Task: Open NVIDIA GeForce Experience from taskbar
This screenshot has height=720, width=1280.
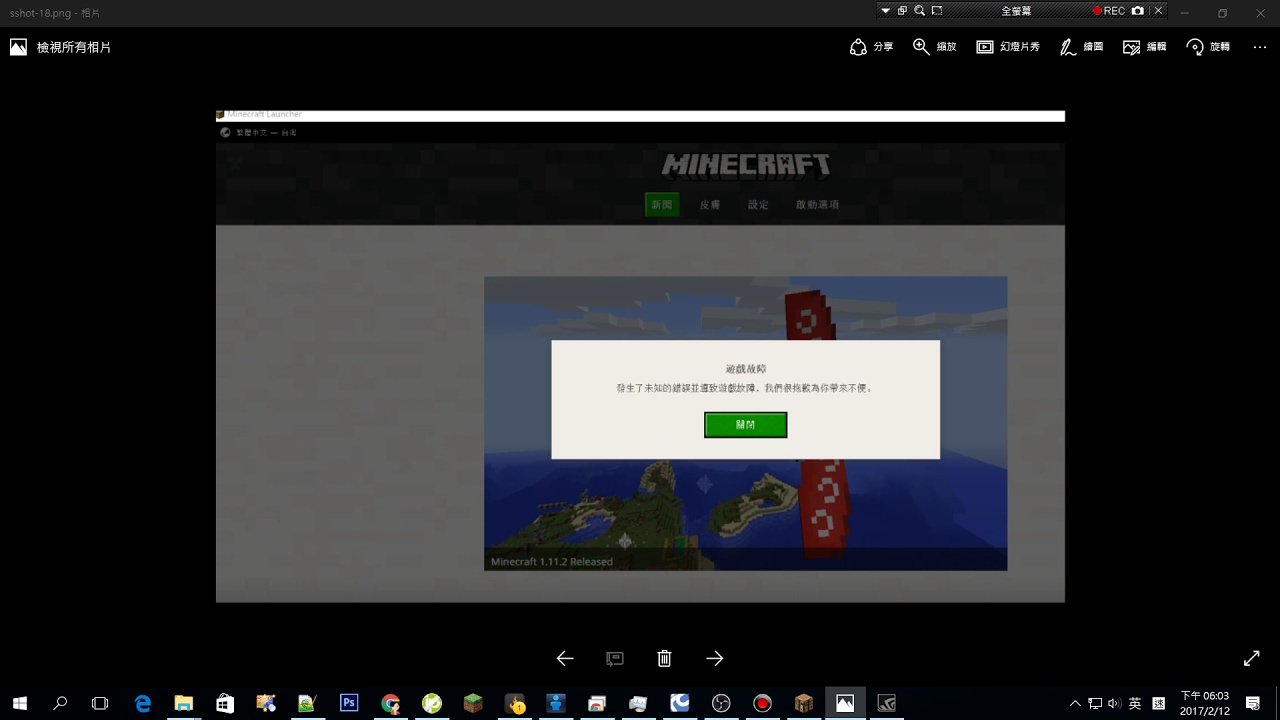Action: click(x=886, y=703)
